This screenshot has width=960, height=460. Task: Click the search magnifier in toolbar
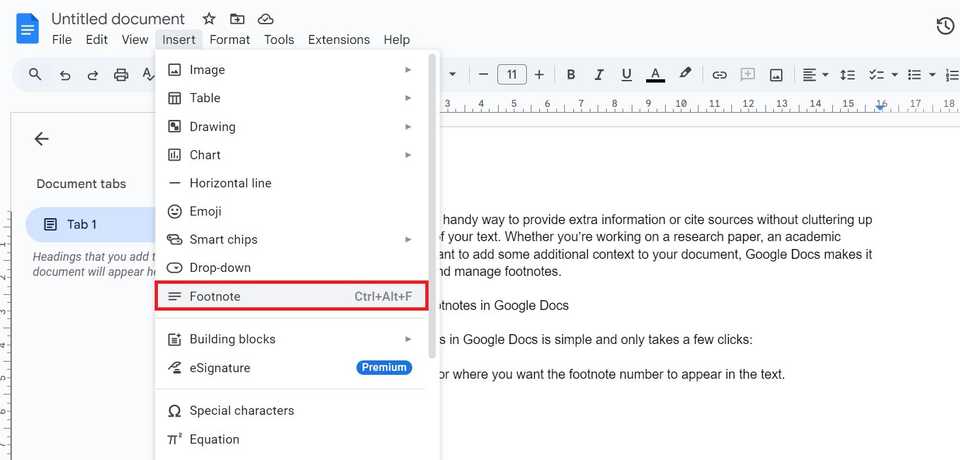[x=36, y=75]
